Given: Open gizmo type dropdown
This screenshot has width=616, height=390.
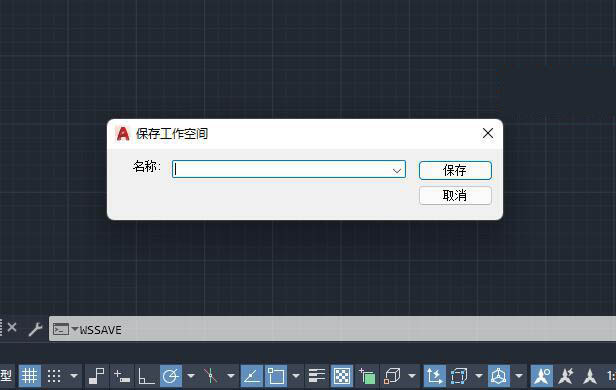Looking at the screenshot, I should (x=519, y=376).
